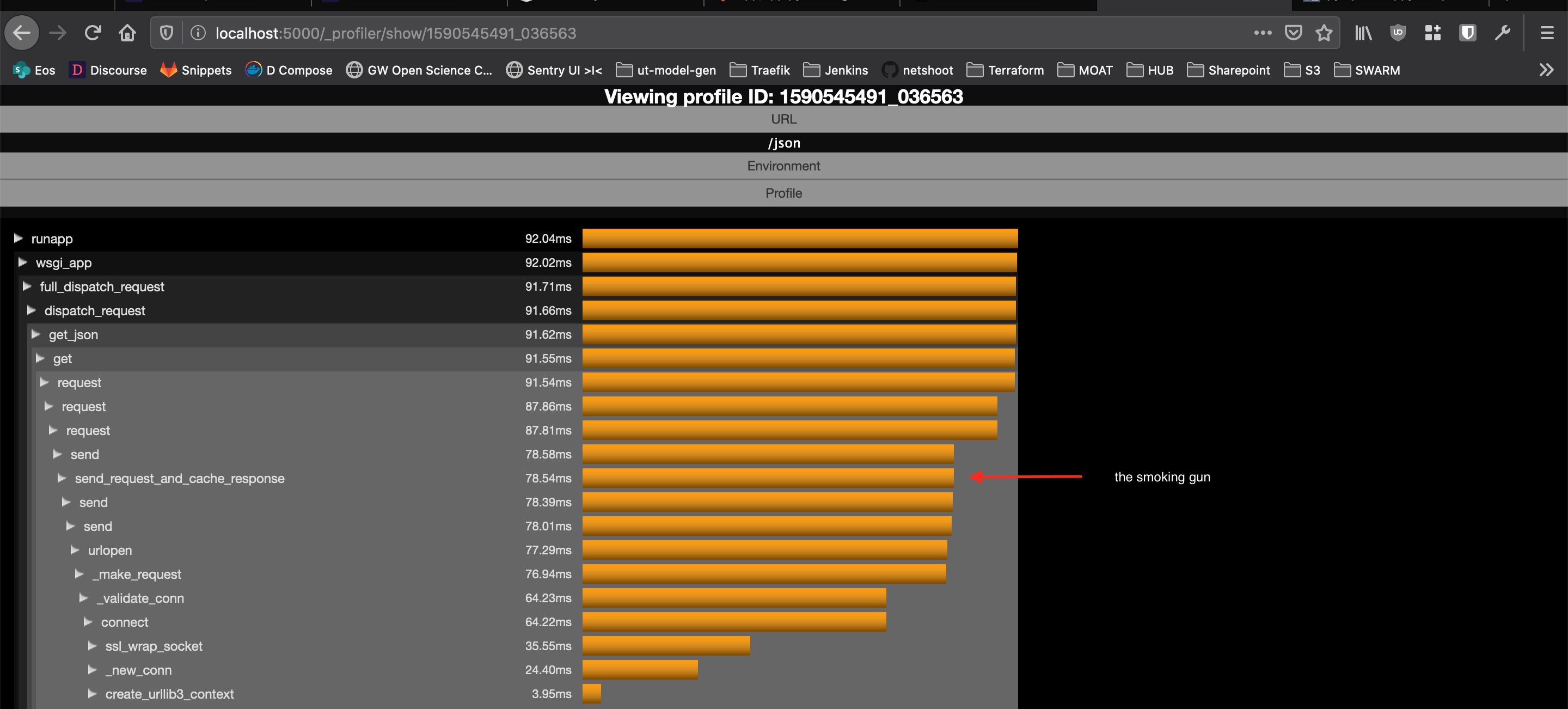Reload the profiler page

(93, 33)
